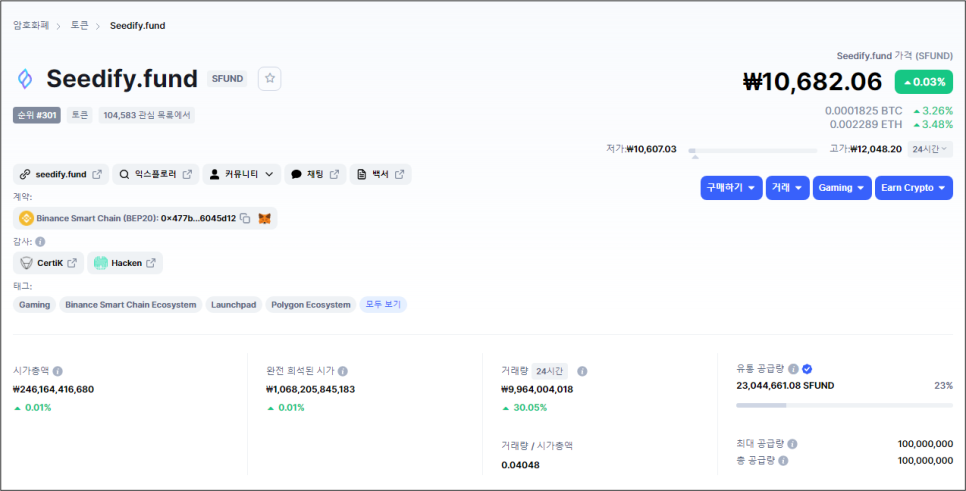
Task: Open the CertiK audit link
Action: tap(48, 263)
